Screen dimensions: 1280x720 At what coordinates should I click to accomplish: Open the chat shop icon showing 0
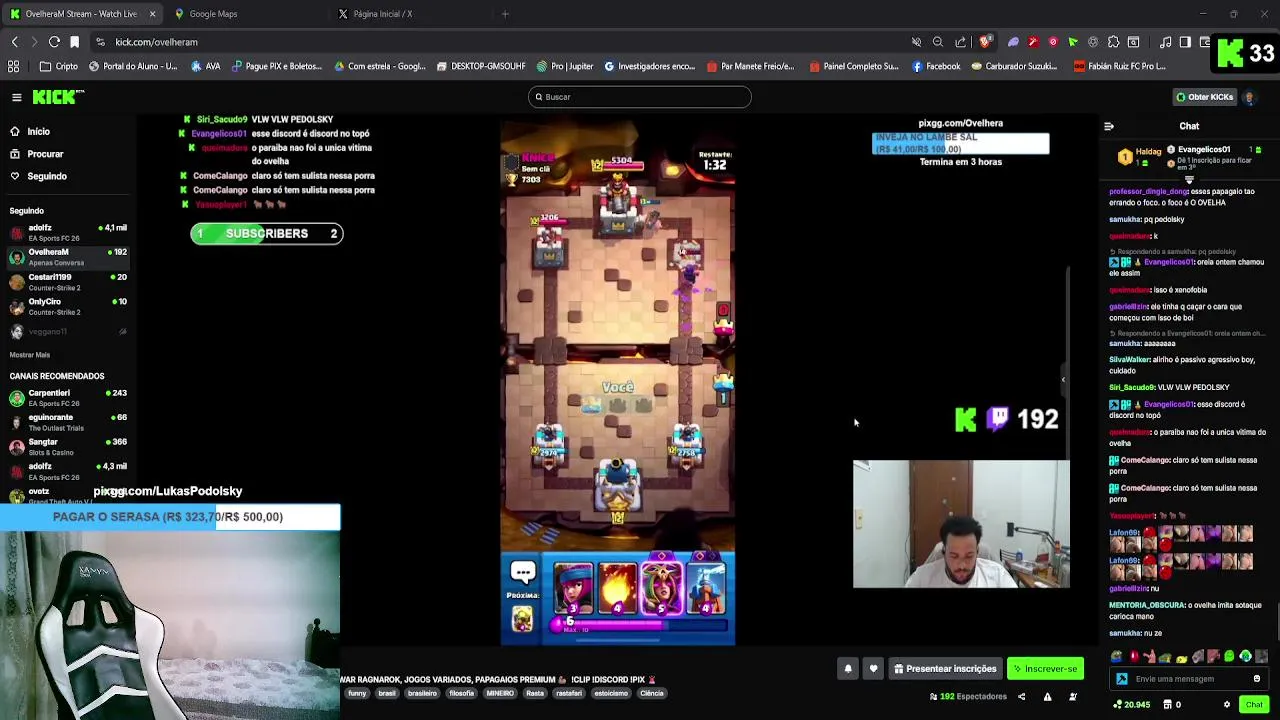[x=1172, y=704]
